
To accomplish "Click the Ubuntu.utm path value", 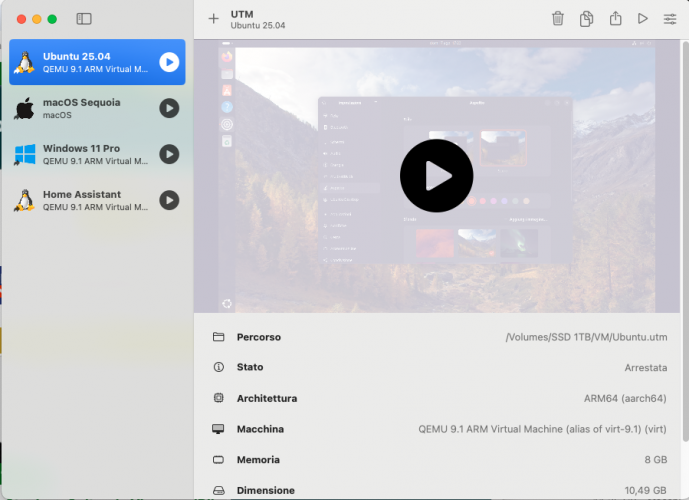I will coord(586,338).
